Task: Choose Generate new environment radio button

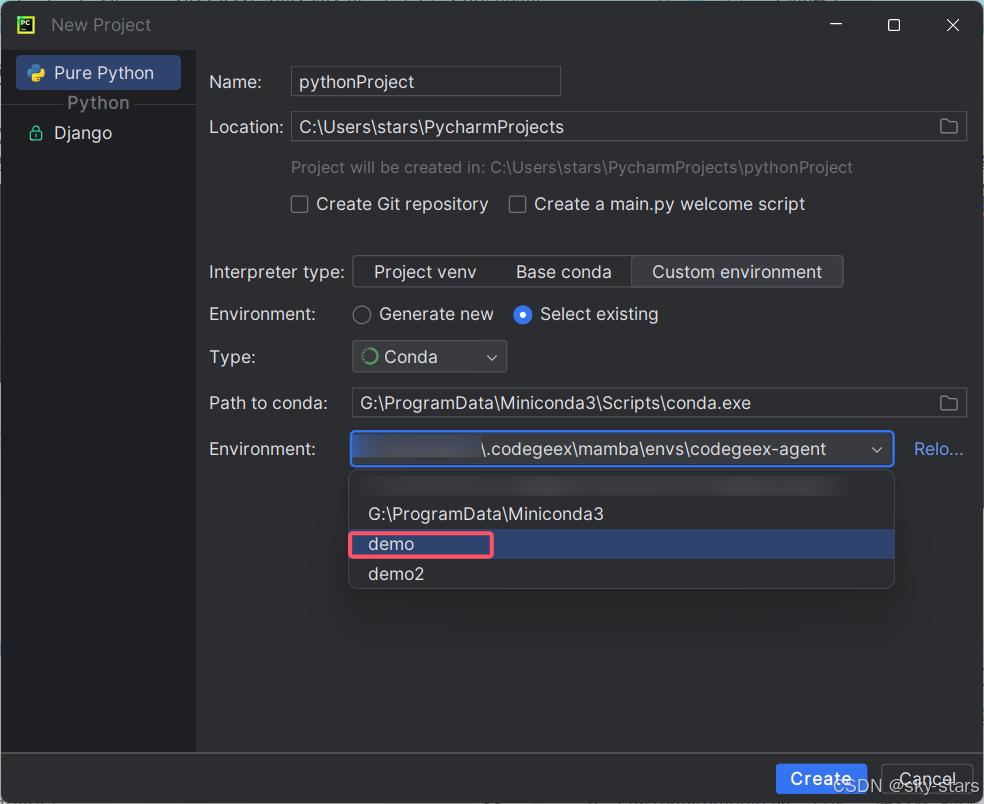Action: [x=361, y=314]
